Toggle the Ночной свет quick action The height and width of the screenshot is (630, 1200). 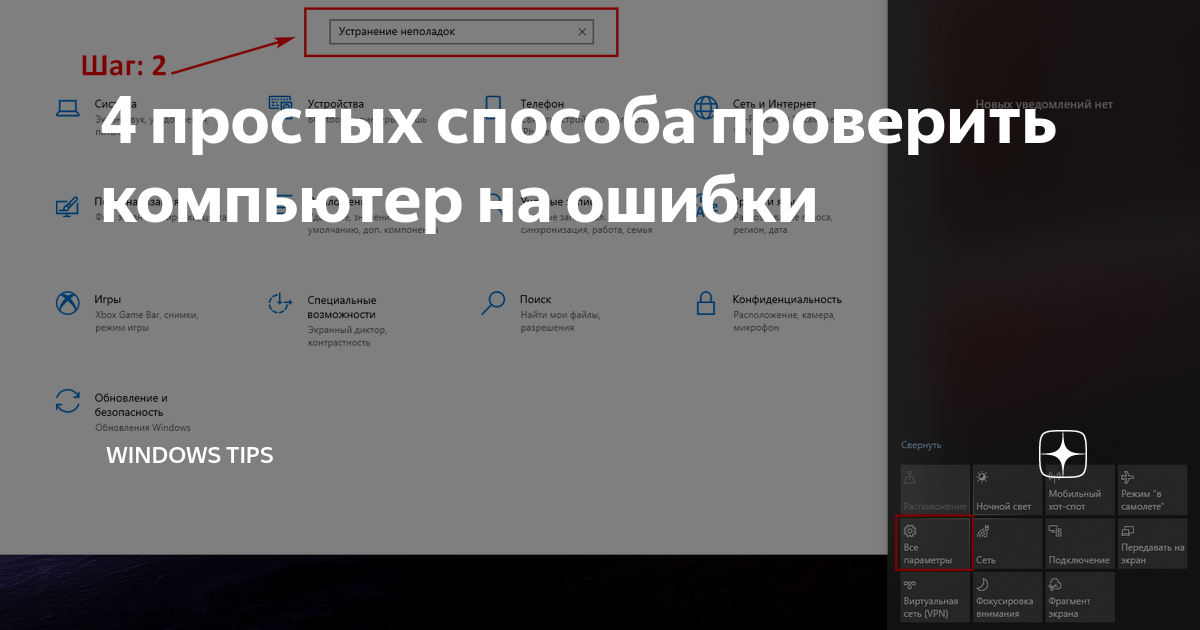point(1007,489)
